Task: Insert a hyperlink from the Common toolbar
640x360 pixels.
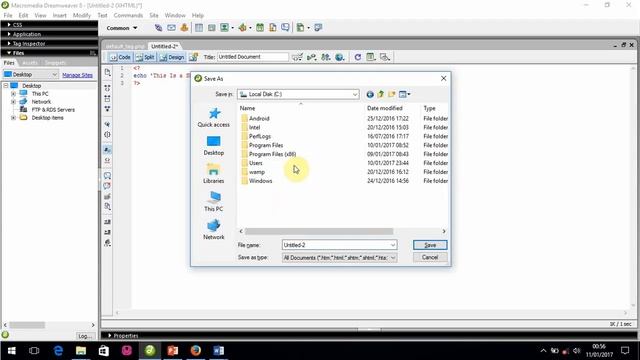Action: pyautogui.click(x=158, y=28)
